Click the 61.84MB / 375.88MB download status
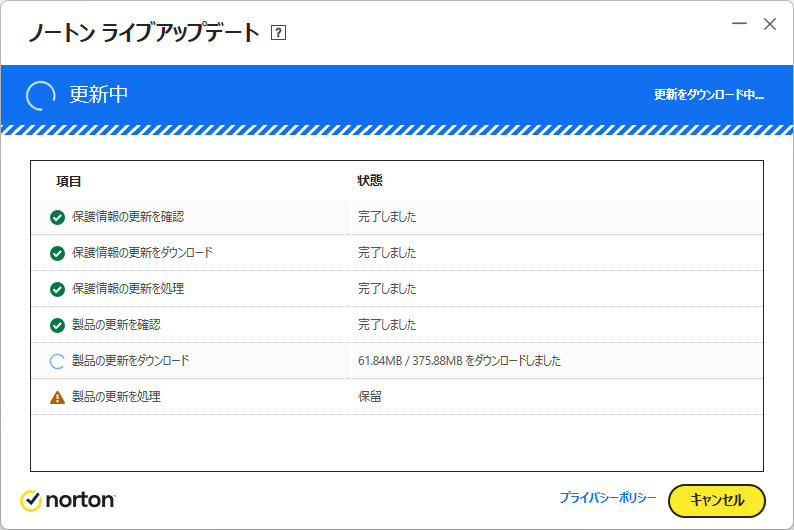Viewport: 794px width, 530px height. click(x=459, y=361)
